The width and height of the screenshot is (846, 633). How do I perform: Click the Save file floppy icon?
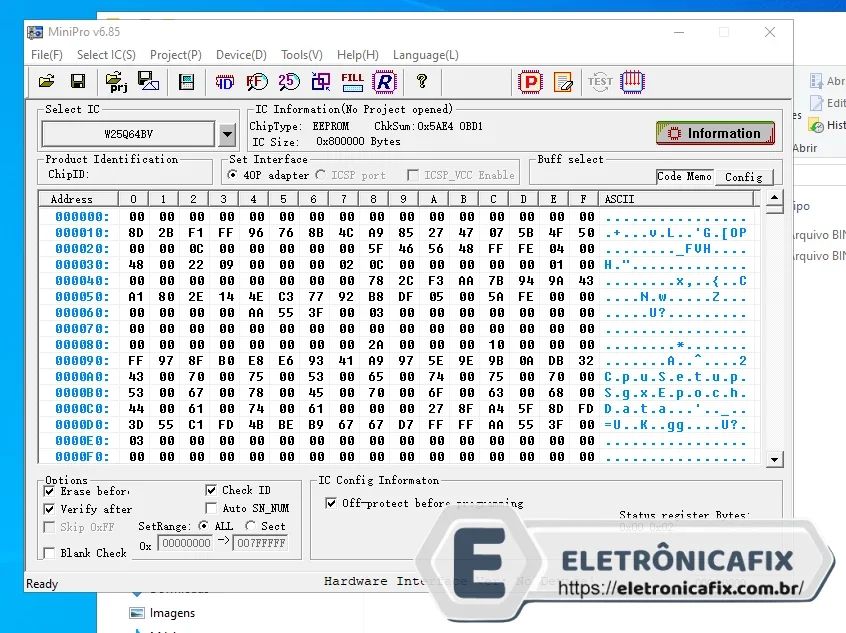click(x=78, y=81)
